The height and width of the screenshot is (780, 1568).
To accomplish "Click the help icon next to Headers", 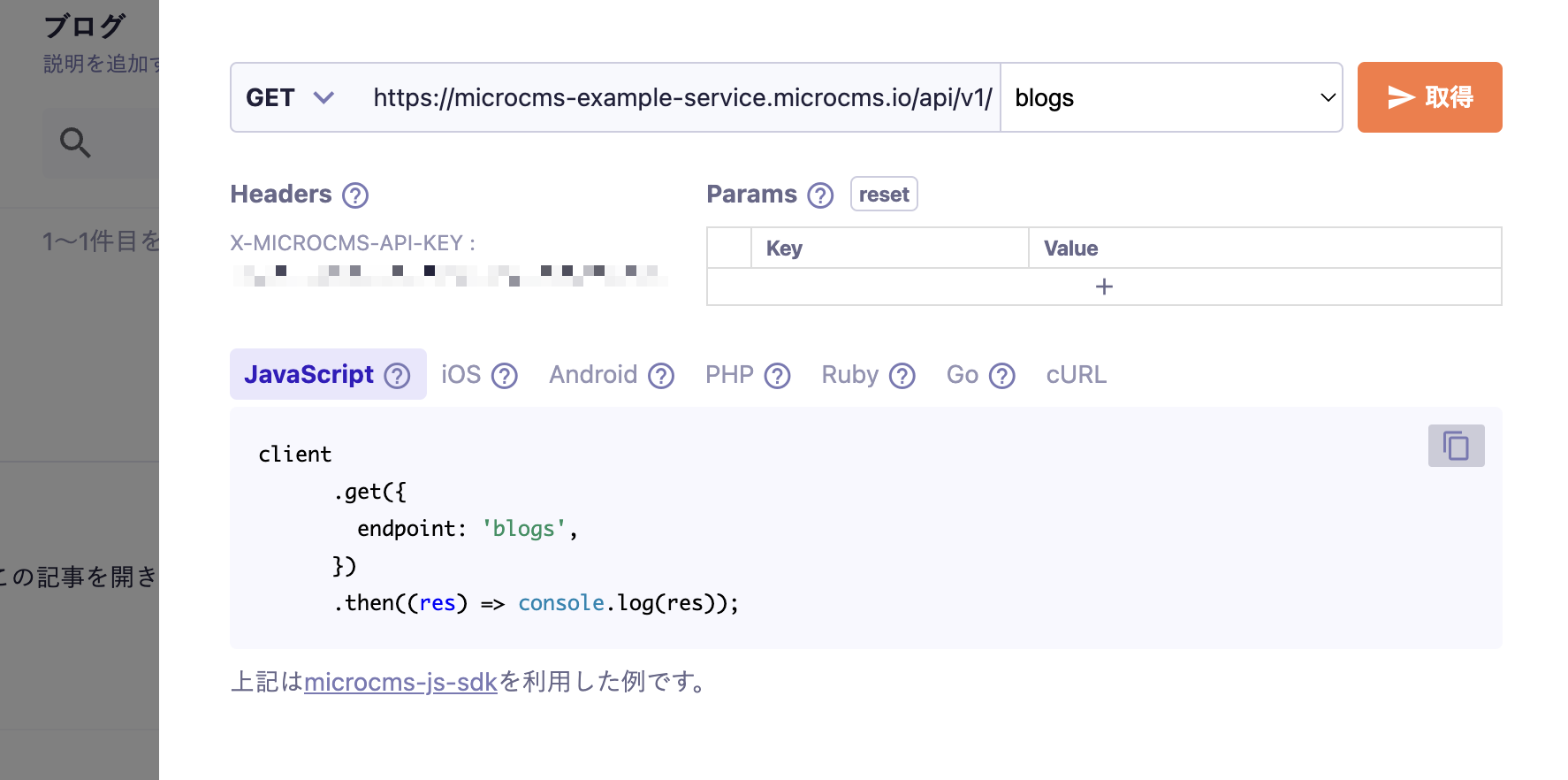I will click(355, 195).
